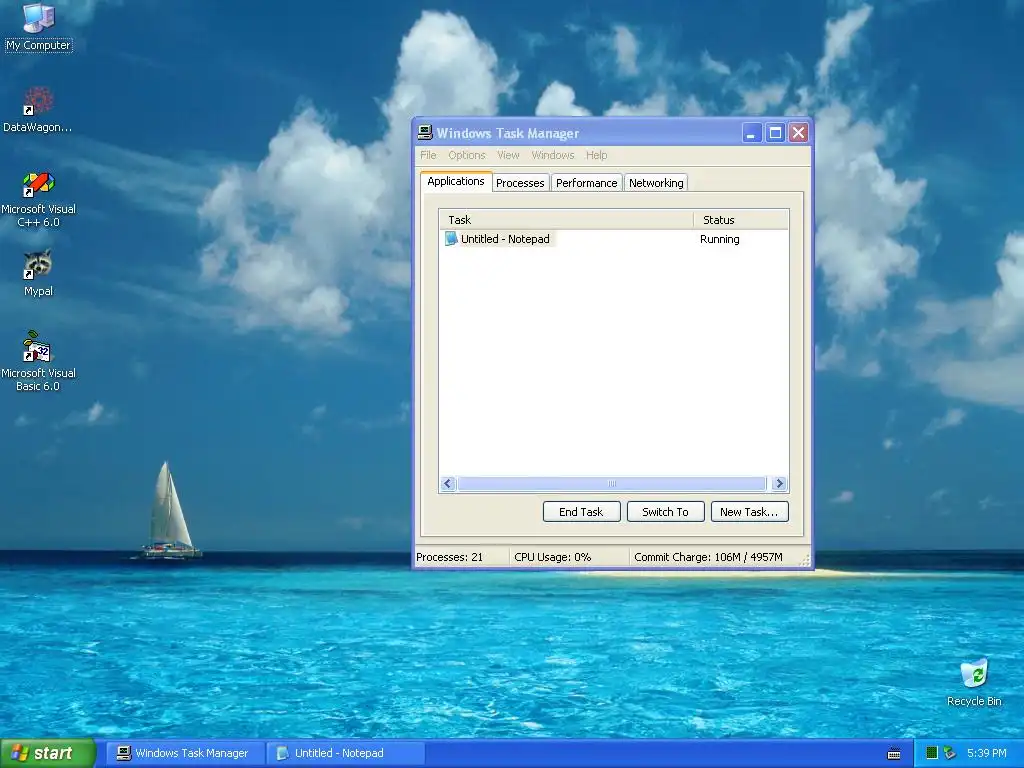Open the File menu in Task Manager

click(x=428, y=155)
